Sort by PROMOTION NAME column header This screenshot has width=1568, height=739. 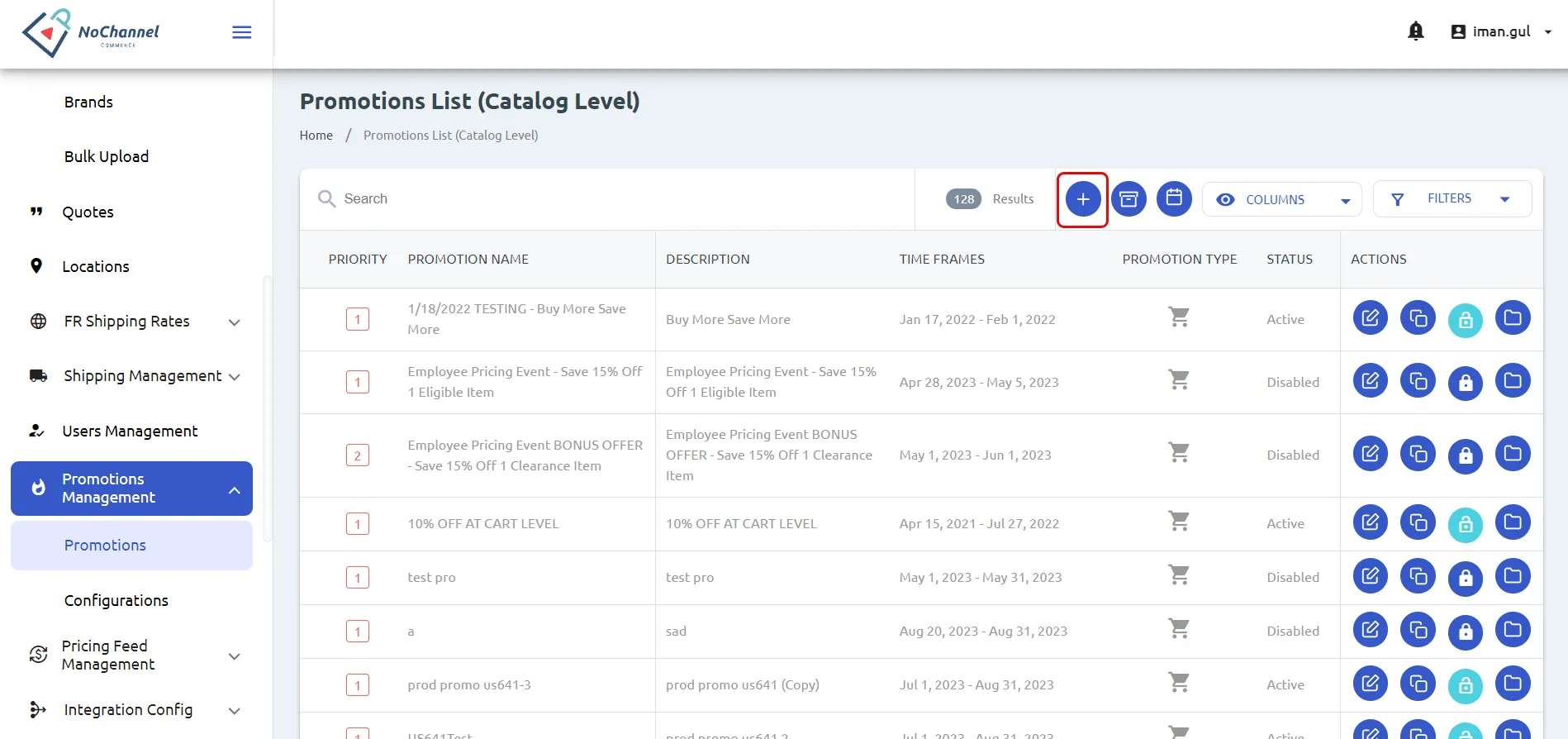pos(468,259)
